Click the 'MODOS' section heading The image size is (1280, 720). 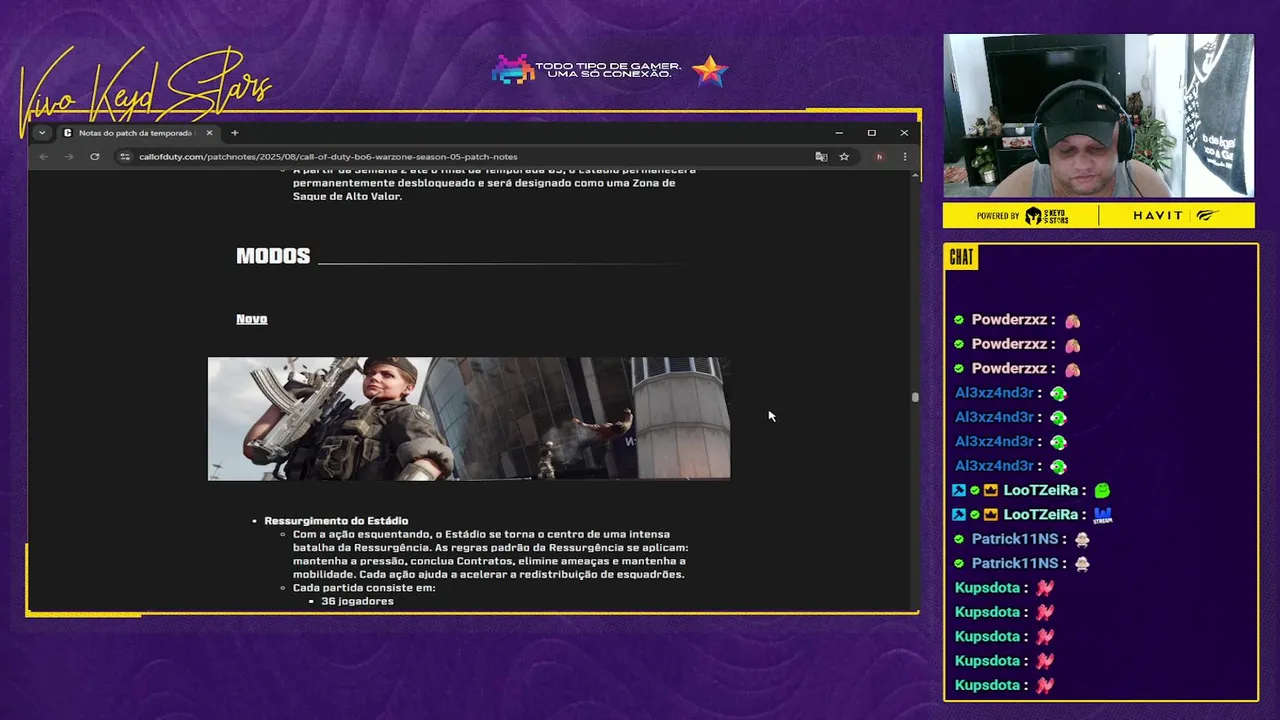point(273,256)
